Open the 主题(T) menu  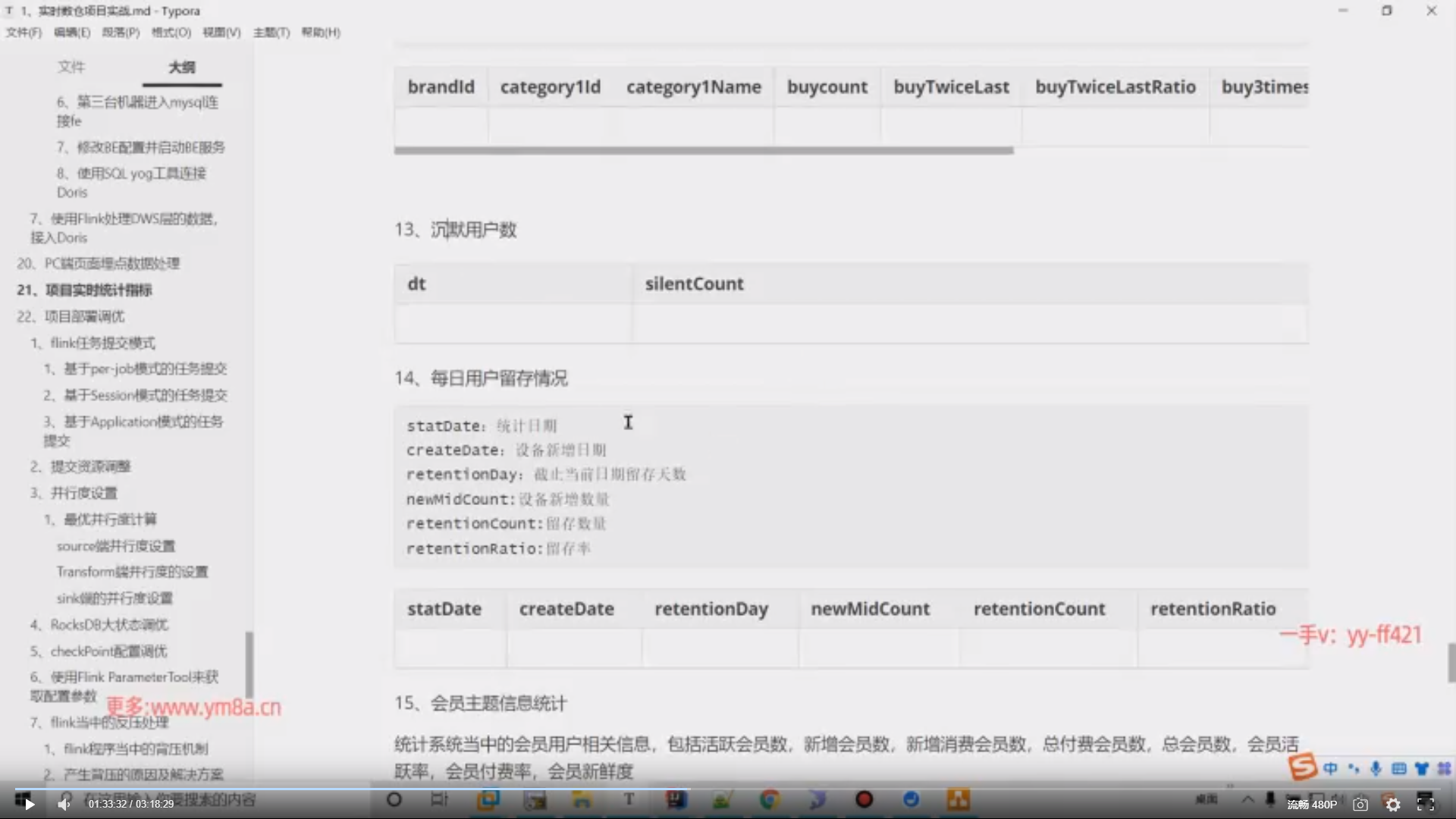(271, 32)
